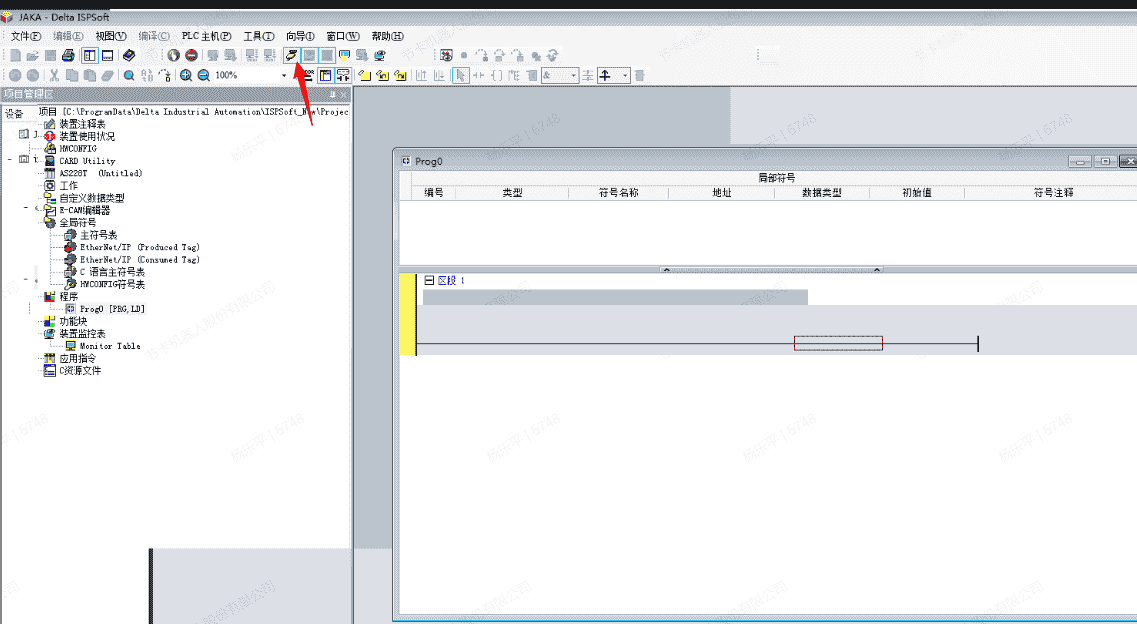The width and height of the screenshot is (1137, 624).
Task: Click the zoom in magnifier icon
Action: pos(186,75)
